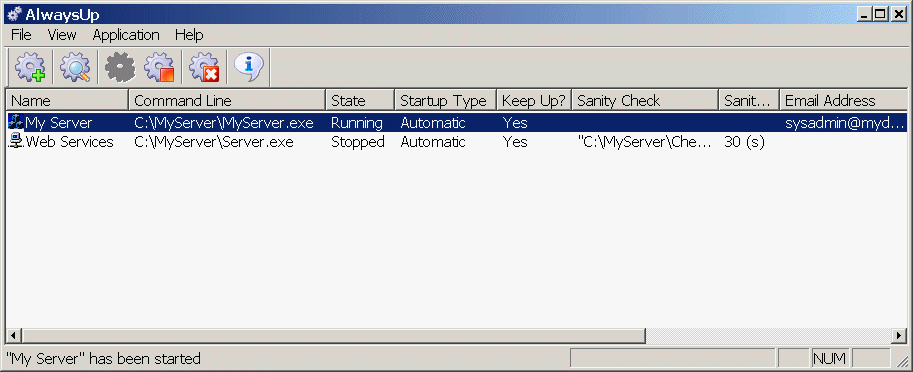Click Automatic in the My Server row
The width and height of the screenshot is (913, 372).
coord(433,123)
